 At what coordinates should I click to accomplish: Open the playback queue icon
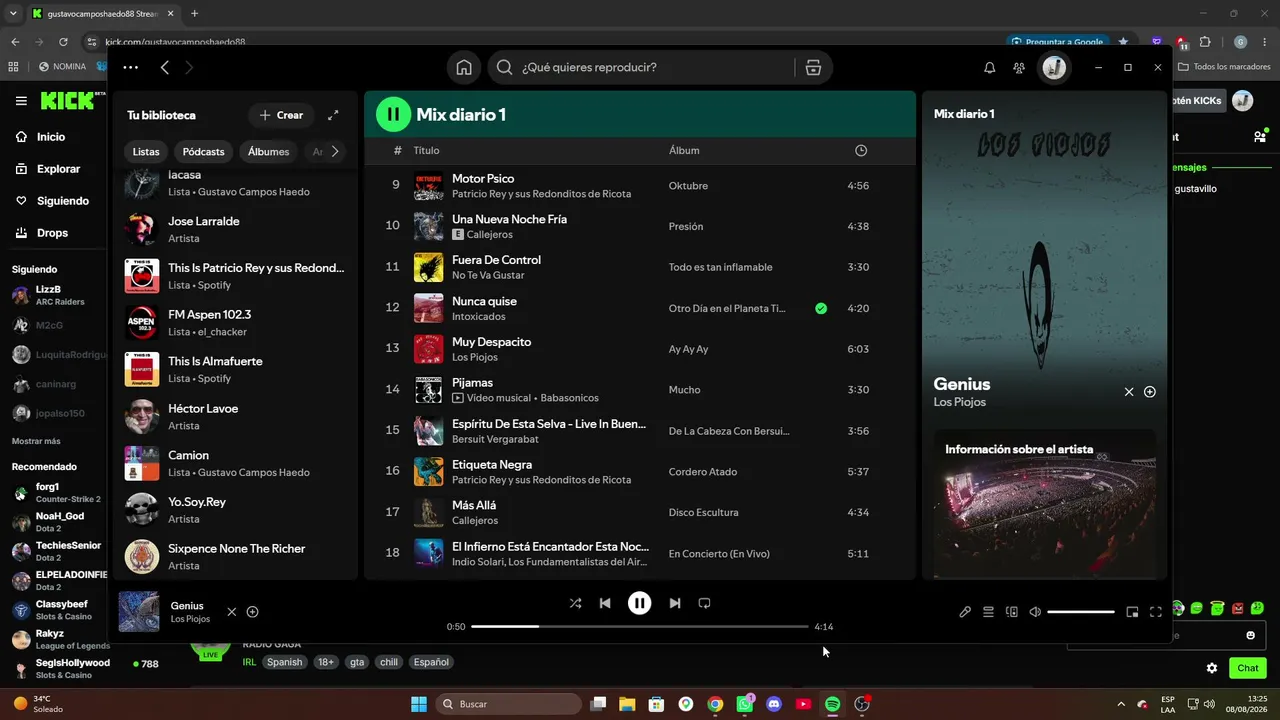988,612
